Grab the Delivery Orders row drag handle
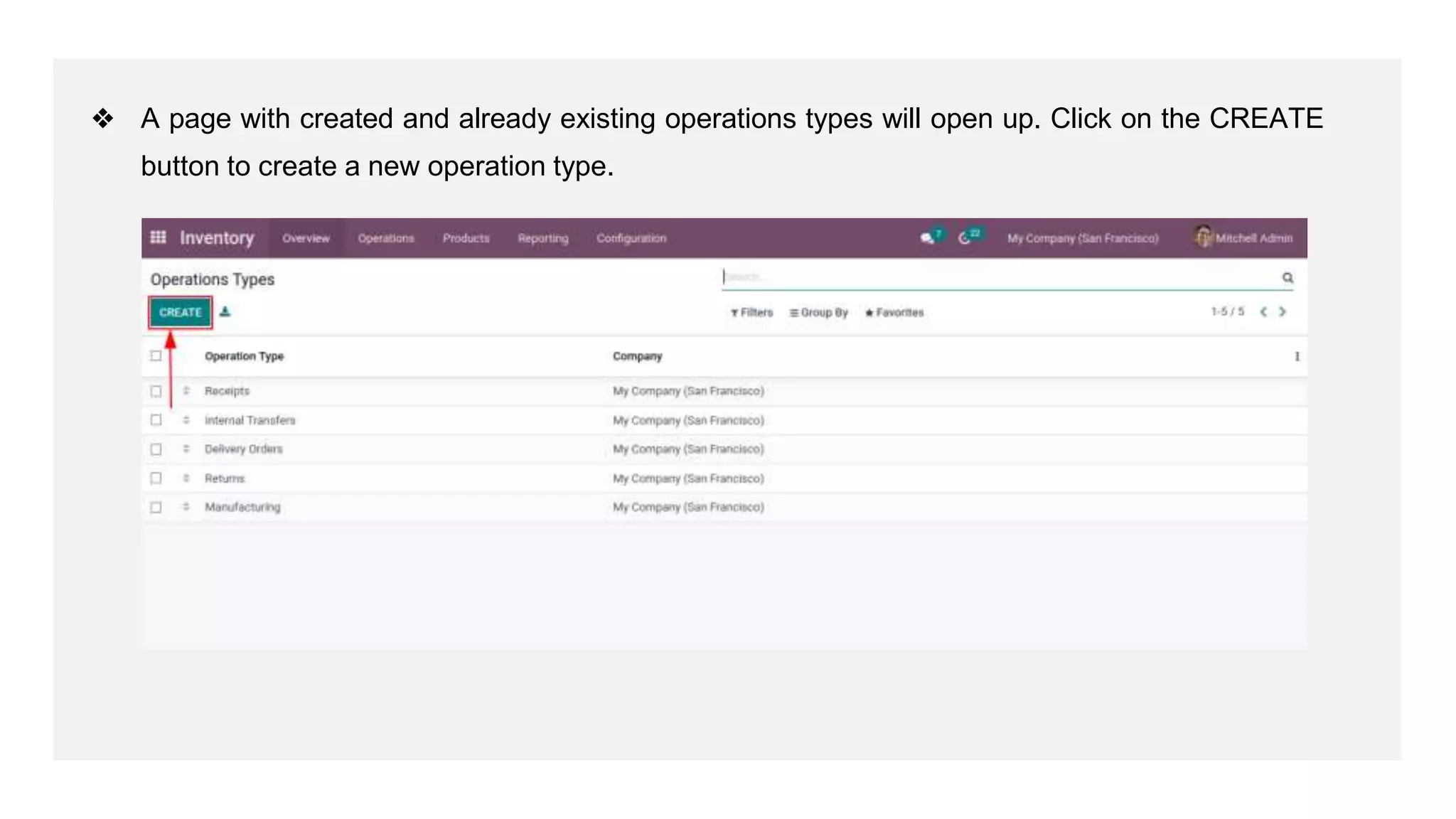1456x819 pixels. pos(186,449)
